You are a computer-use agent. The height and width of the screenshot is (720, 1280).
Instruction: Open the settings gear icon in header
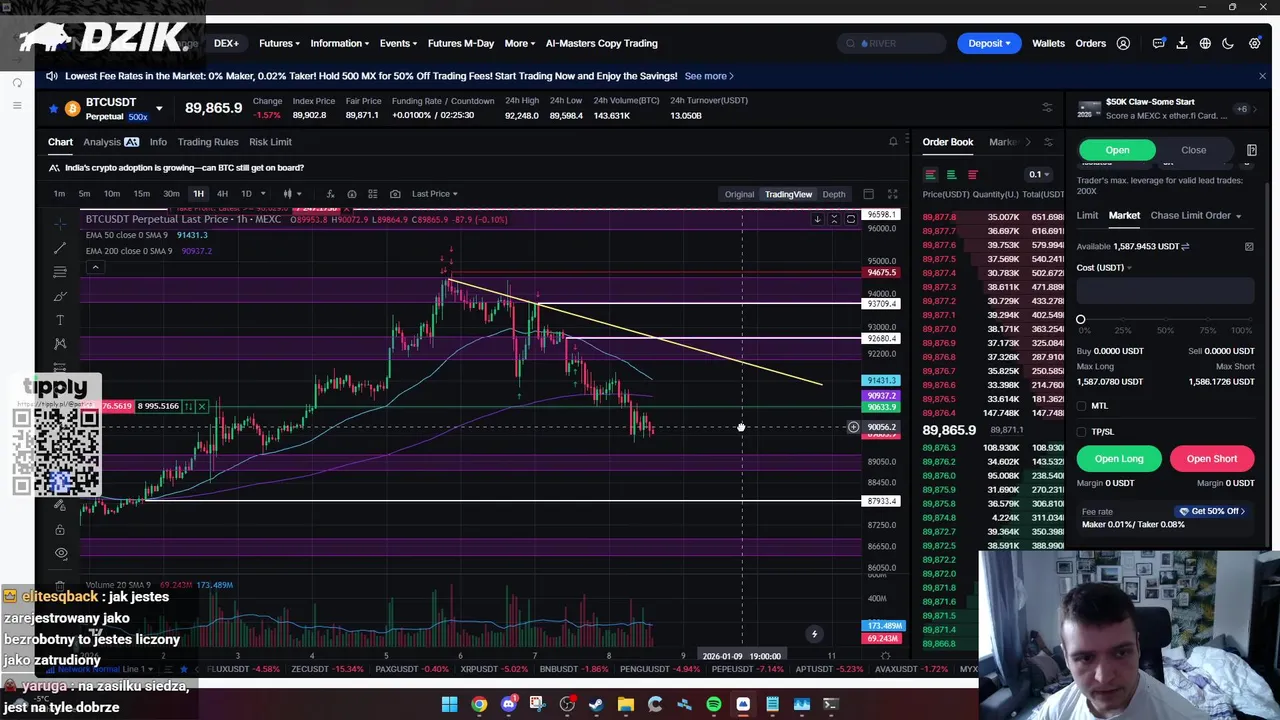pos(1254,43)
